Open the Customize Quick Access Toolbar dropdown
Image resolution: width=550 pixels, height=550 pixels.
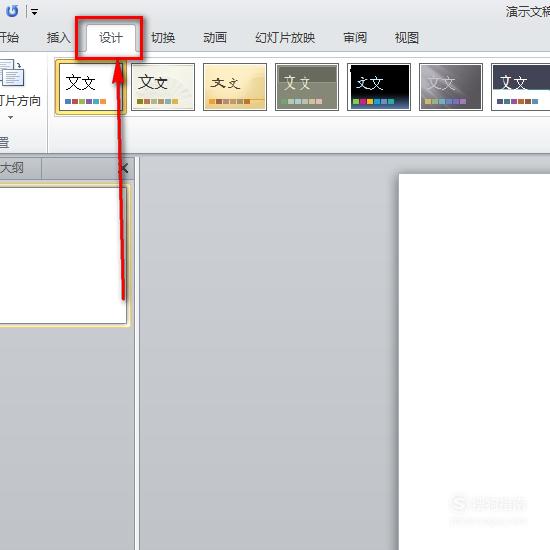tap(34, 12)
